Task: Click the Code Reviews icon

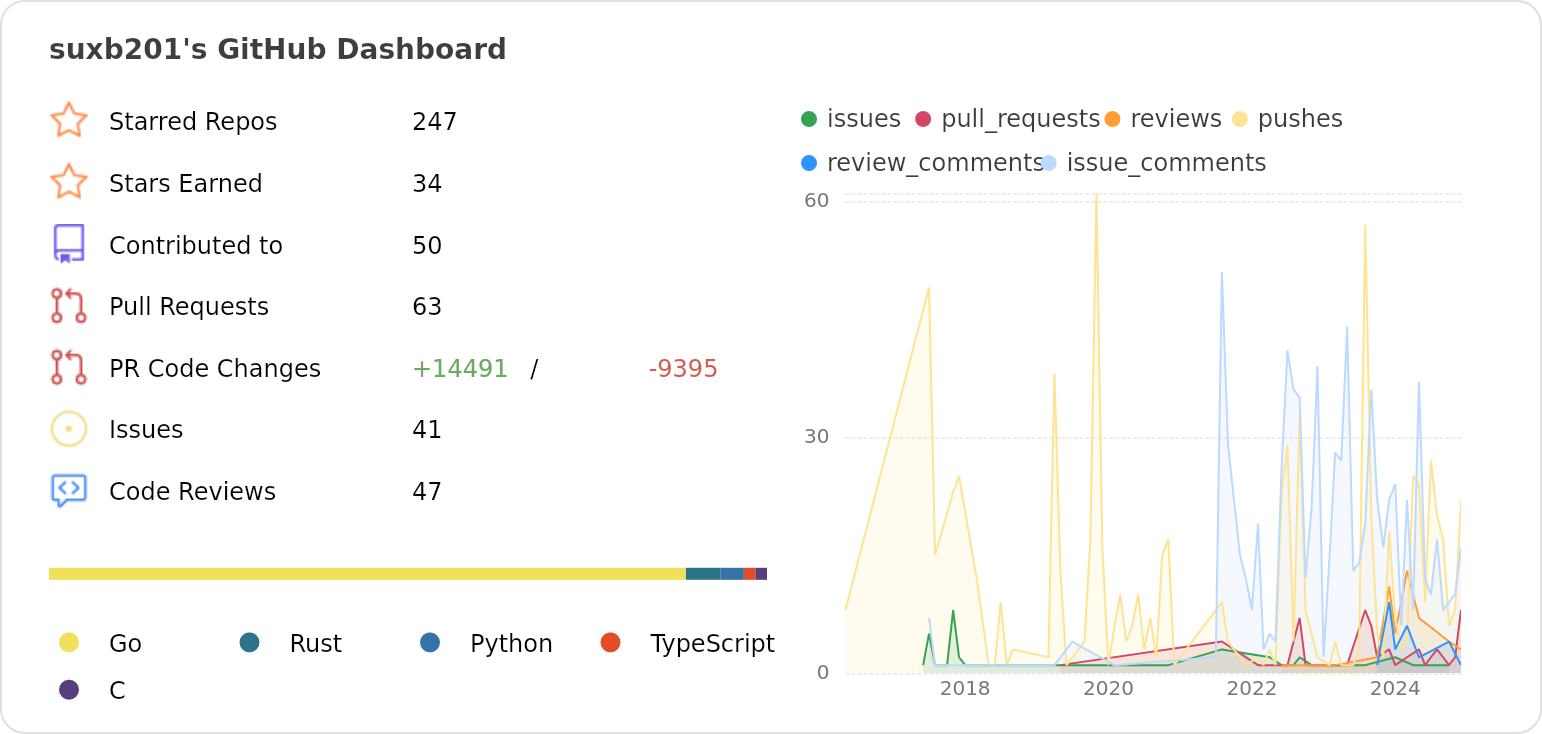Action: coord(69,491)
